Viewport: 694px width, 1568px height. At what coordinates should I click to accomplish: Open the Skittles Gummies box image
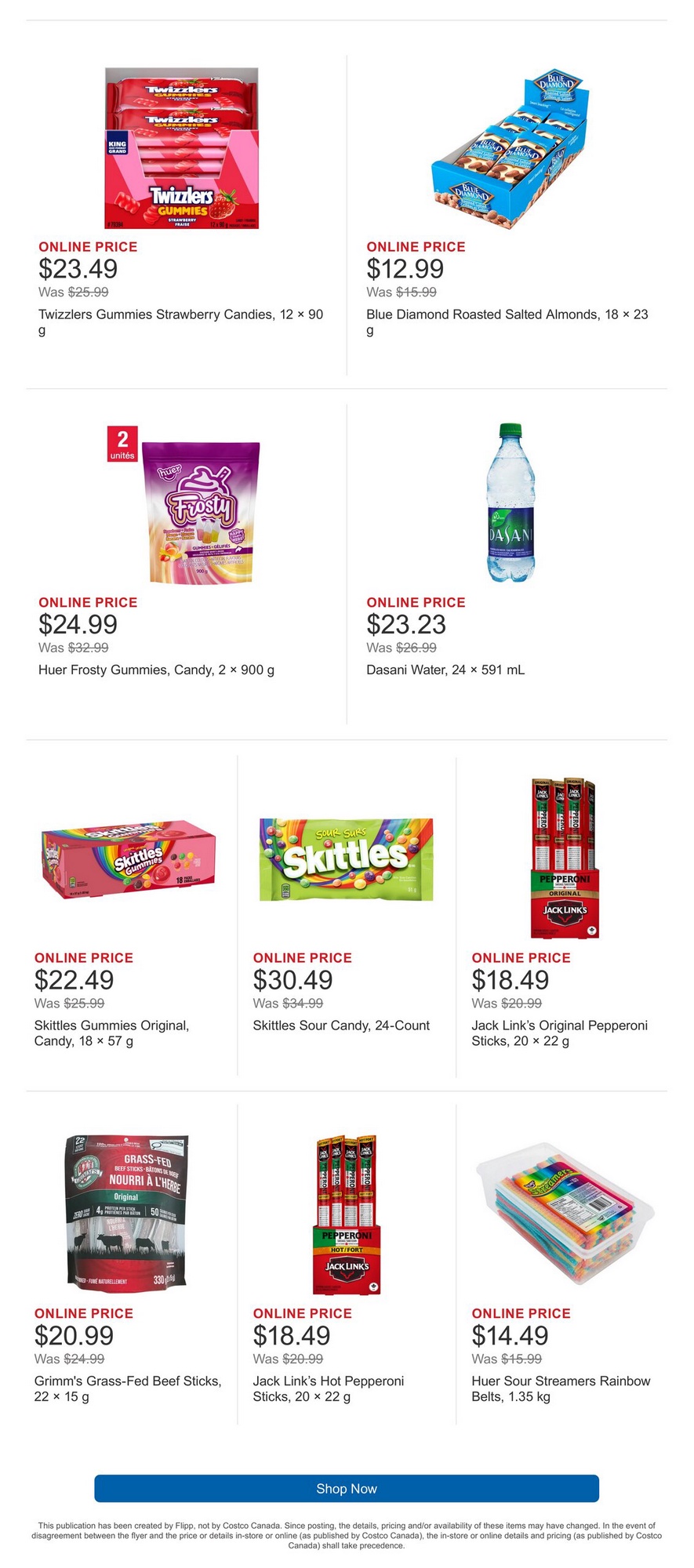click(x=128, y=859)
